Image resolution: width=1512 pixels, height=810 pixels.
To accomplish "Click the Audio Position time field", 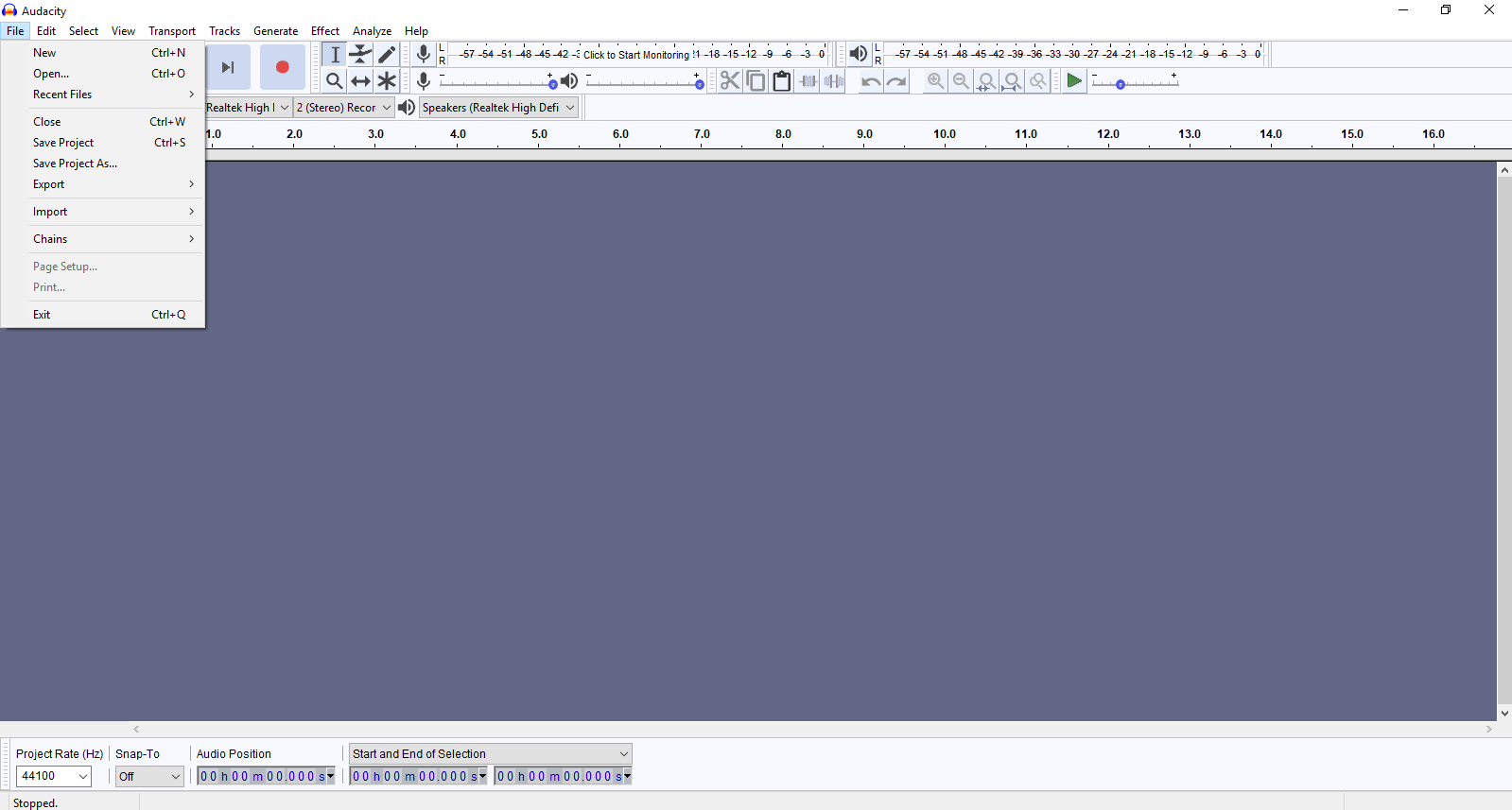I will pyautogui.click(x=266, y=776).
